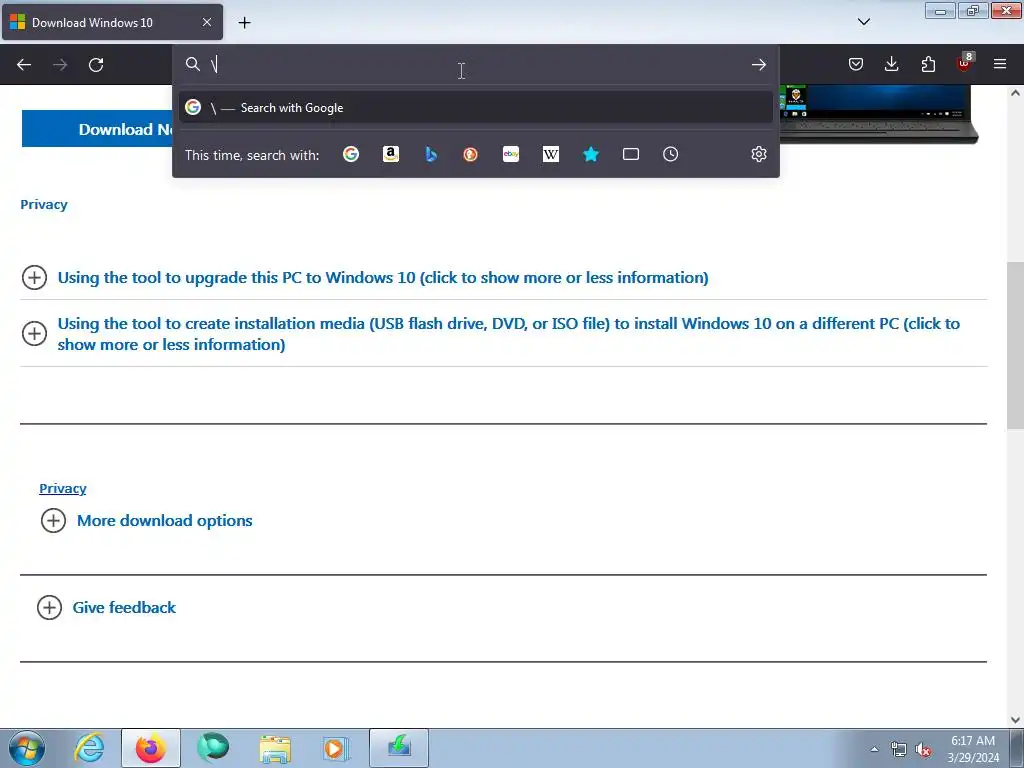Viewport: 1024px width, 768px height.
Task: Click the Download Now button
Action: click(97, 129)
